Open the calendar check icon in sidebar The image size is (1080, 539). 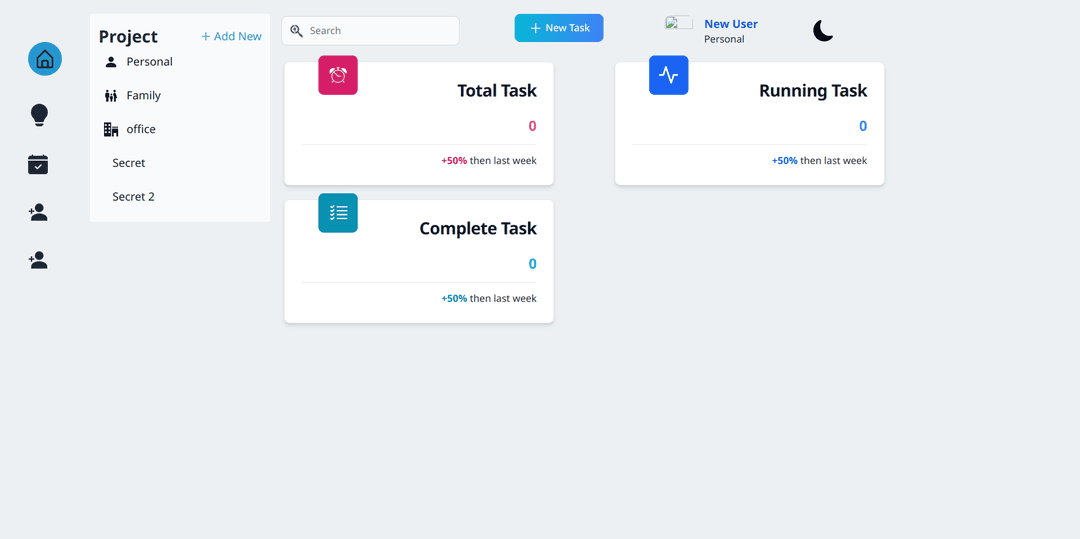tap(38, 164)
